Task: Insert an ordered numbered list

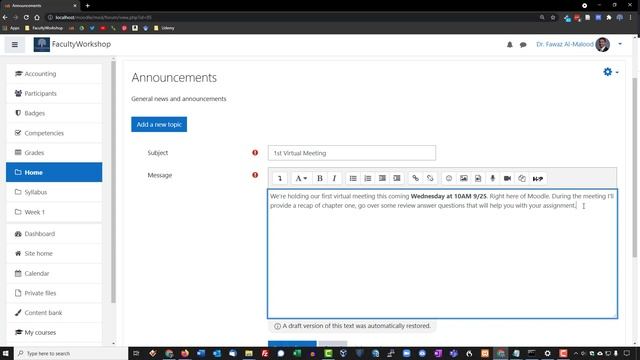Action: point(368,178)
